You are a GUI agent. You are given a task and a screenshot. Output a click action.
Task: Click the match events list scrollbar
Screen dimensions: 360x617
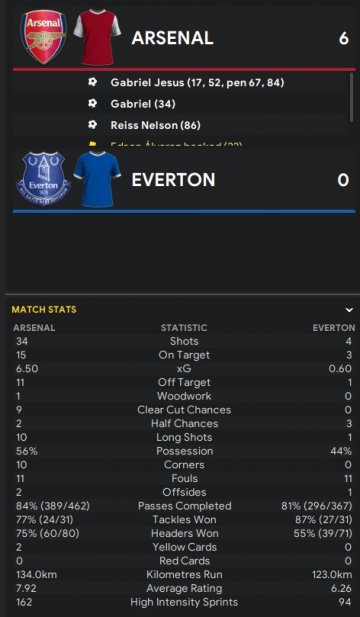(351, 97)
